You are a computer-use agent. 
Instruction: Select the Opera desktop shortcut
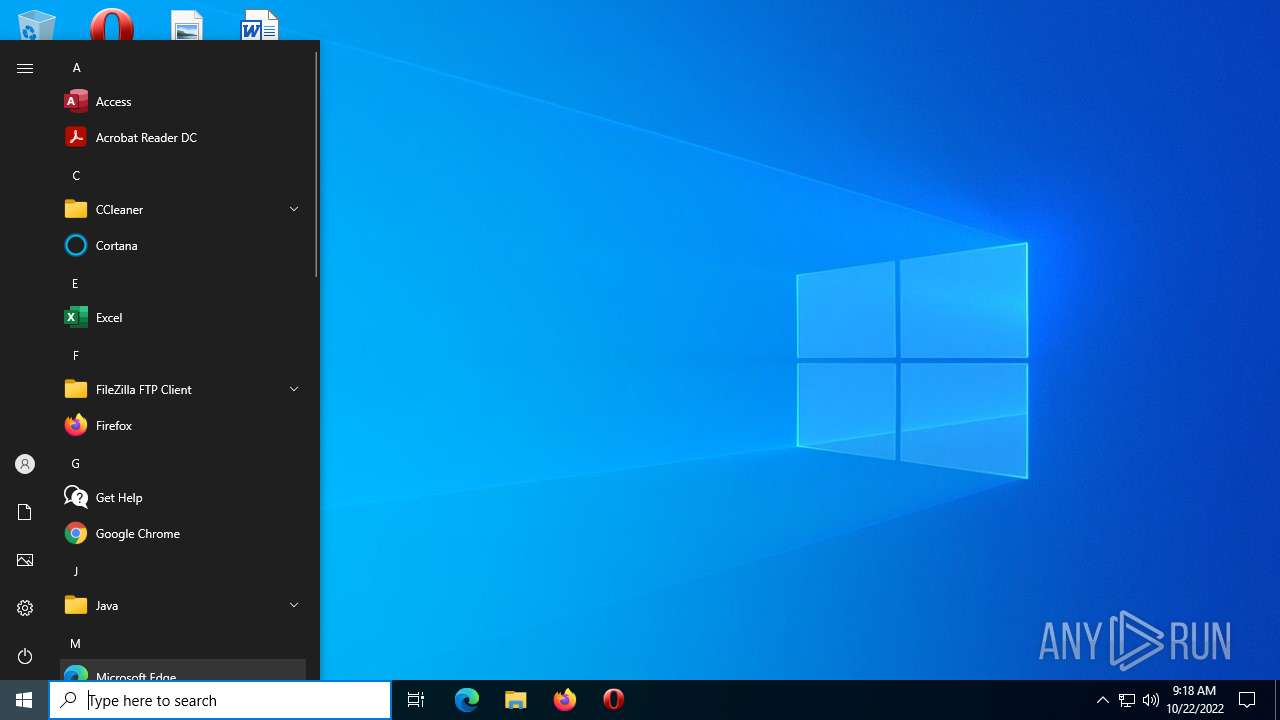tap(112, 24)
